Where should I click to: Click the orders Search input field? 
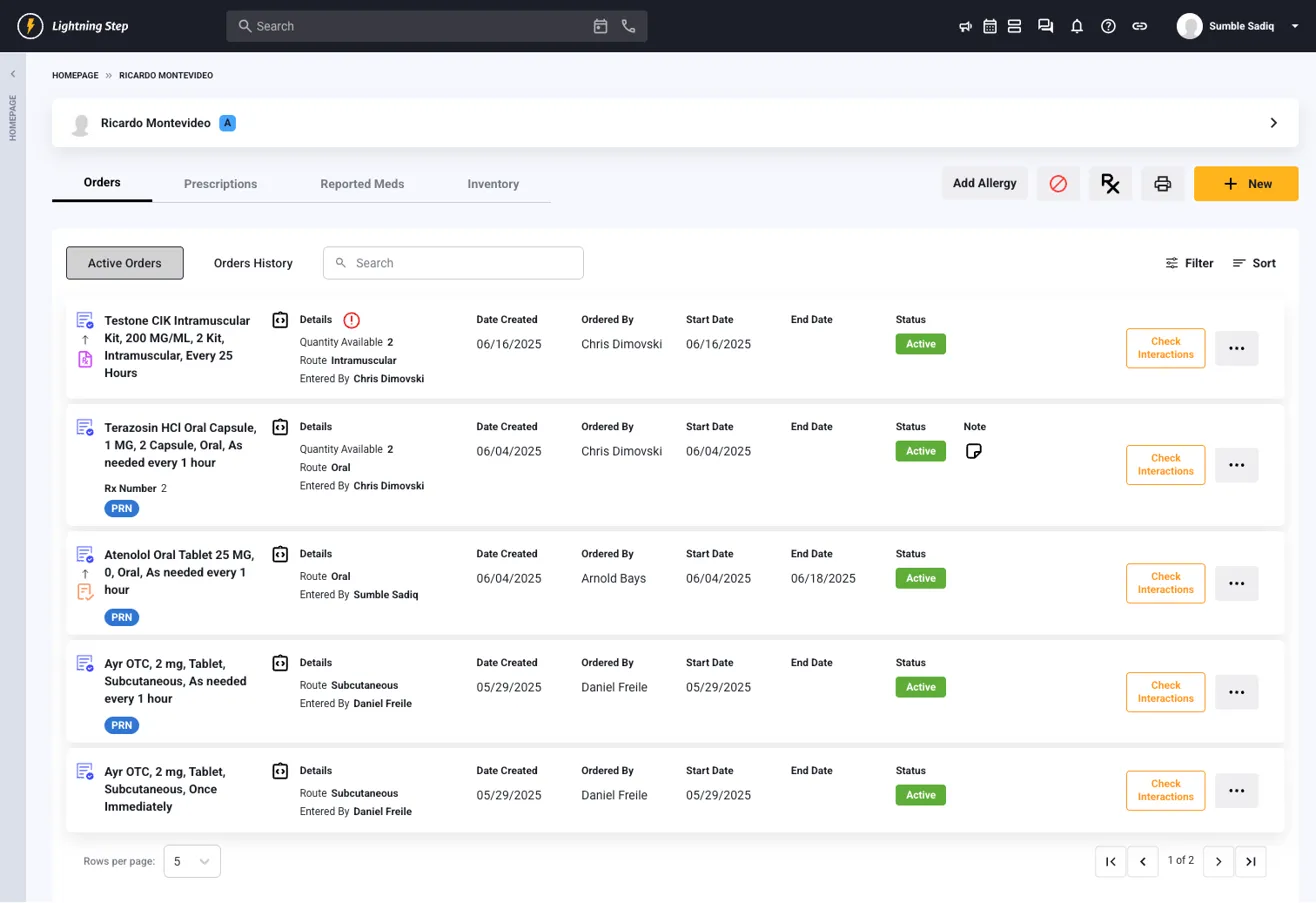tap(453, 263)
